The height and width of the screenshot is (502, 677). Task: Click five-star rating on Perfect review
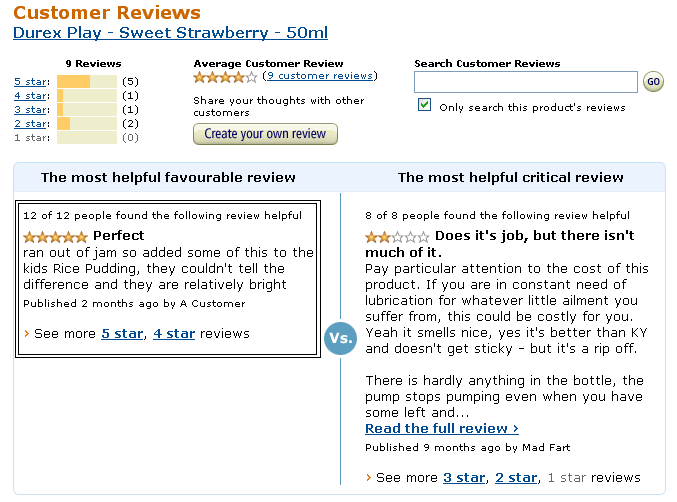(x=55, y=237)
